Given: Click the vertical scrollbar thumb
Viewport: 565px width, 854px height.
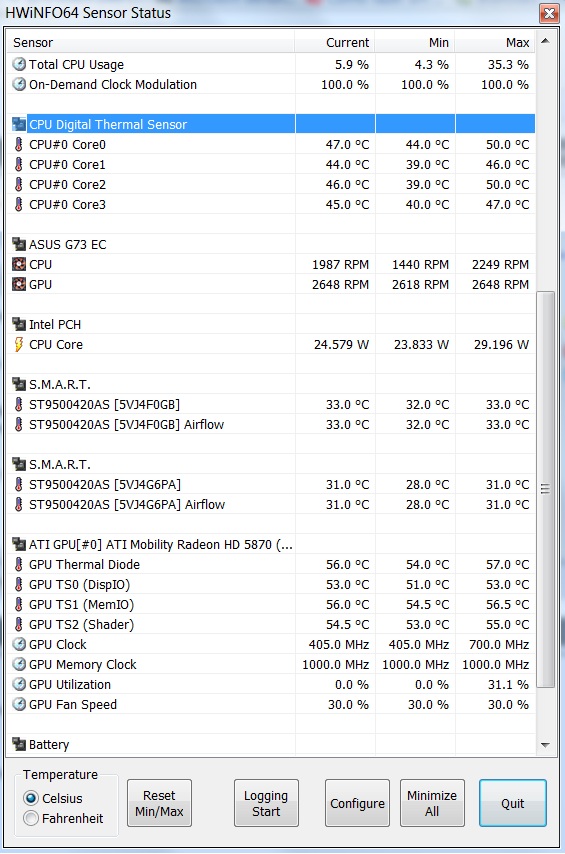Looking at the screenshot, I should click(x=545, y=489).
